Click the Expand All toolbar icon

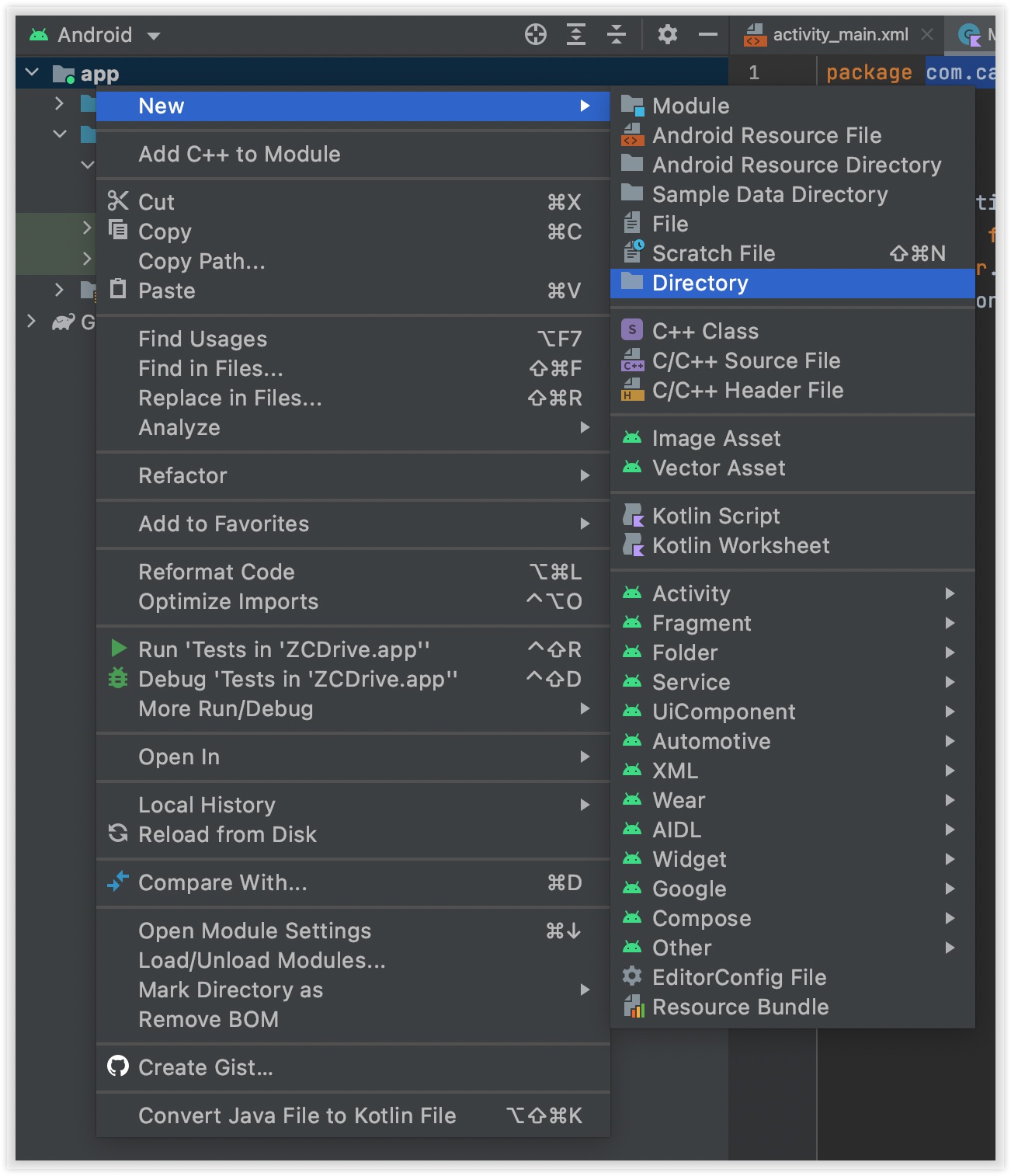[x=576, y=35]
